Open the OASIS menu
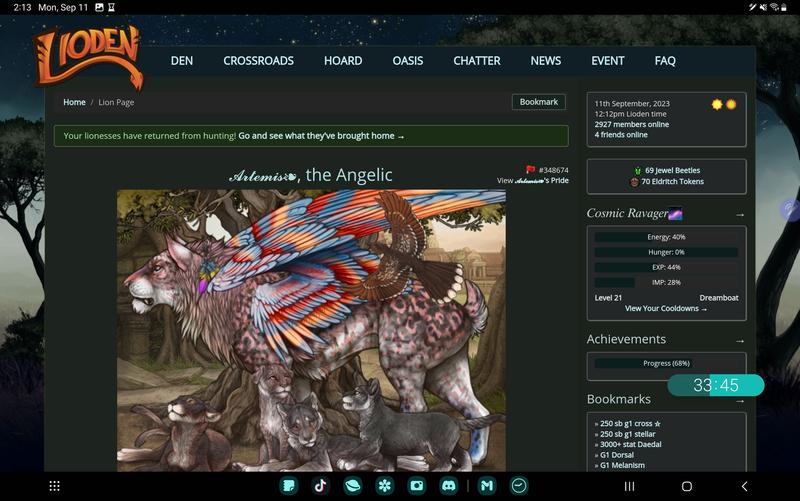The image size is (800, 501). tap(408, 61)
